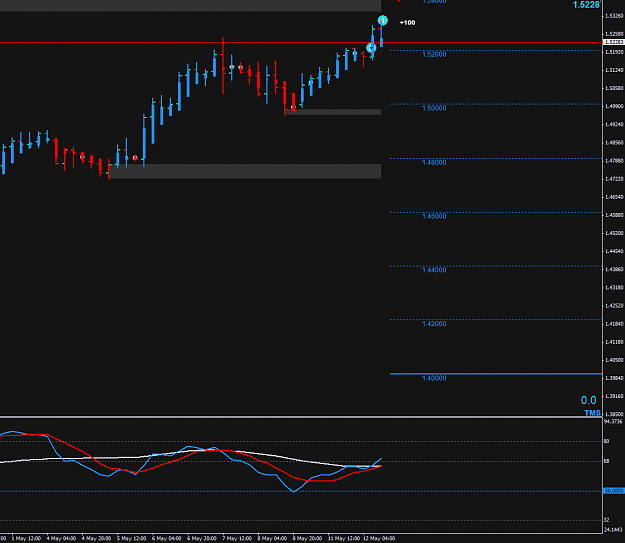This screenshot has height=543, width=625.
Task: Select the 1.46000 level label
Action: point(434,216)
